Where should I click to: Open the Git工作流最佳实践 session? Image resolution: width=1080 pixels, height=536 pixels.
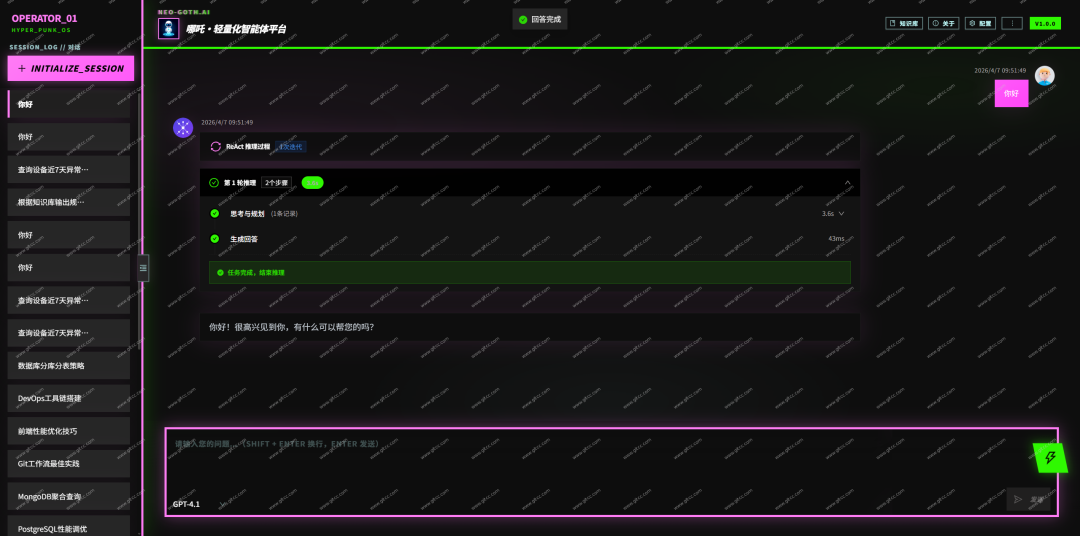tap(69, 464)
